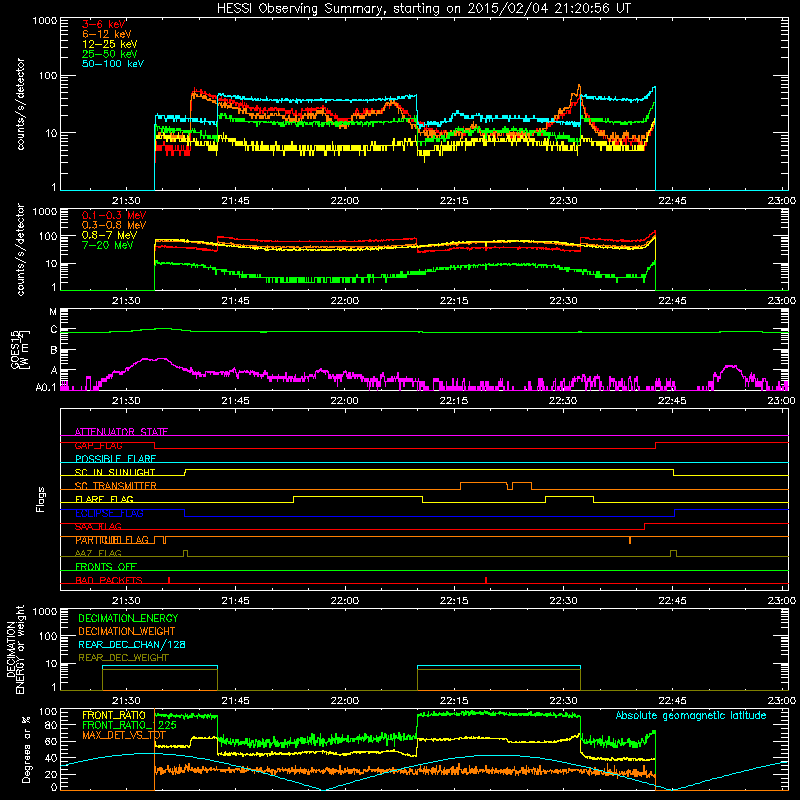Select the 6-12 keV legend label
The image size is (800, 800).
coord(107,34)
